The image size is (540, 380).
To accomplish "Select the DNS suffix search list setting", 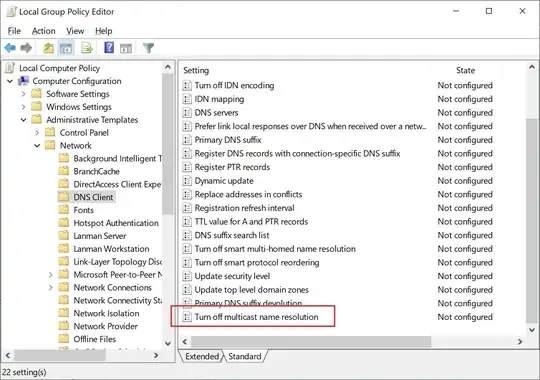I will coord(232,235).
